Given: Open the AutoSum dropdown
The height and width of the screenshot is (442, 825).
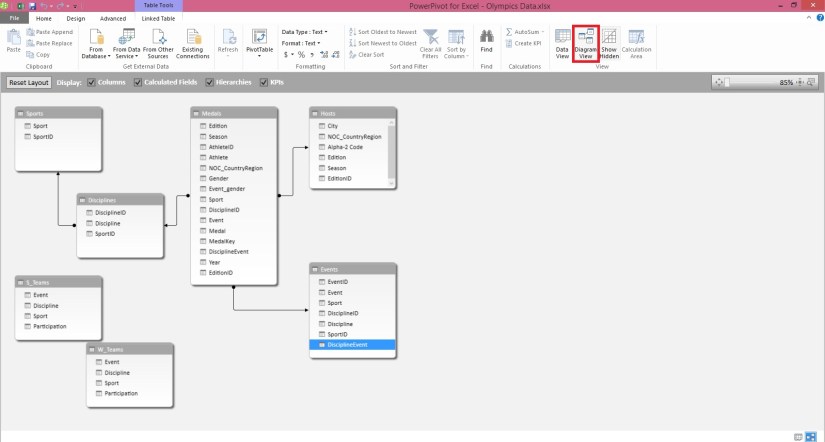Looking at the screenshot, I should (x=525, y=32).
